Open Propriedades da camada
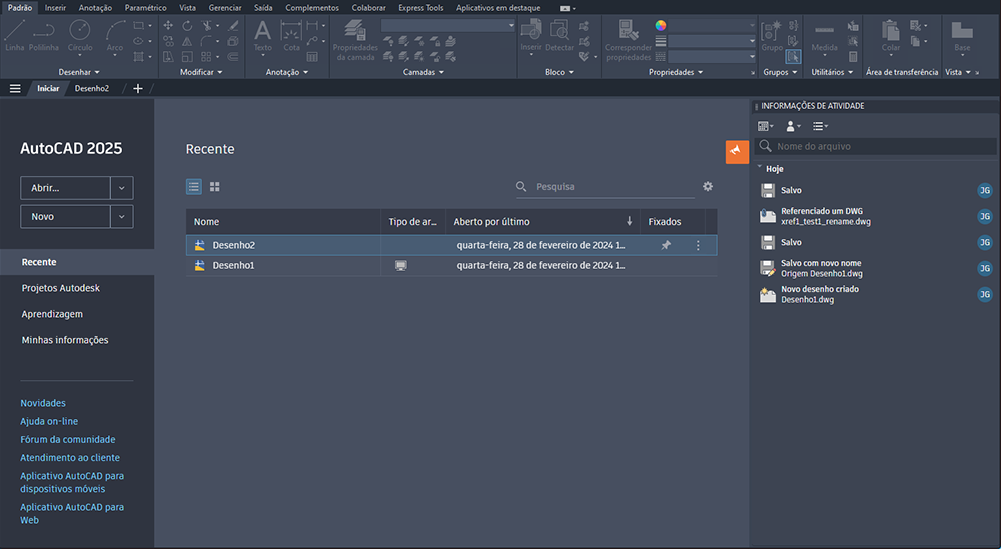Image resolution: width=1001 pixels, height=549 pixels. 355,40
